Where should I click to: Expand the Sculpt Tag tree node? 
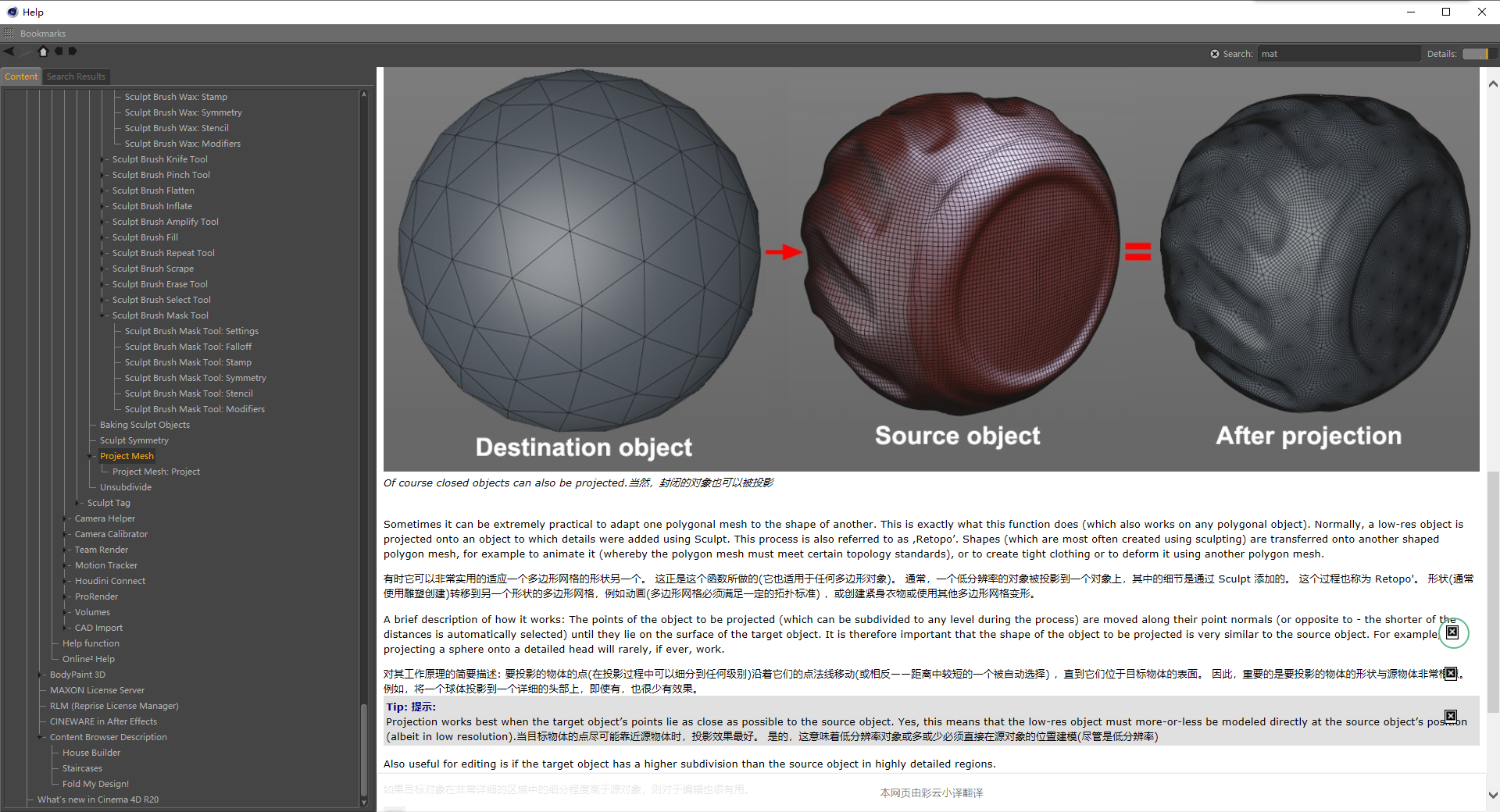click(78, 503)
